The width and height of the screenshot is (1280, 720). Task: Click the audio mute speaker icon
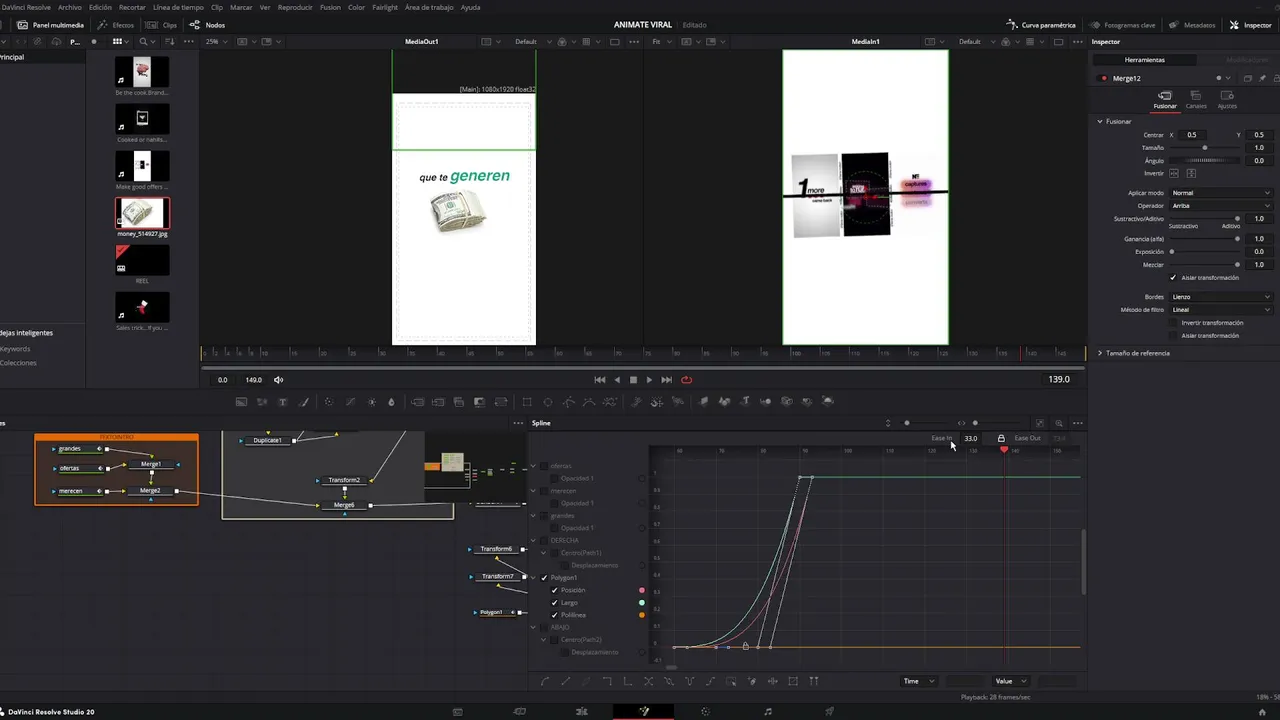pyautogui.click(x=279, y=380)
